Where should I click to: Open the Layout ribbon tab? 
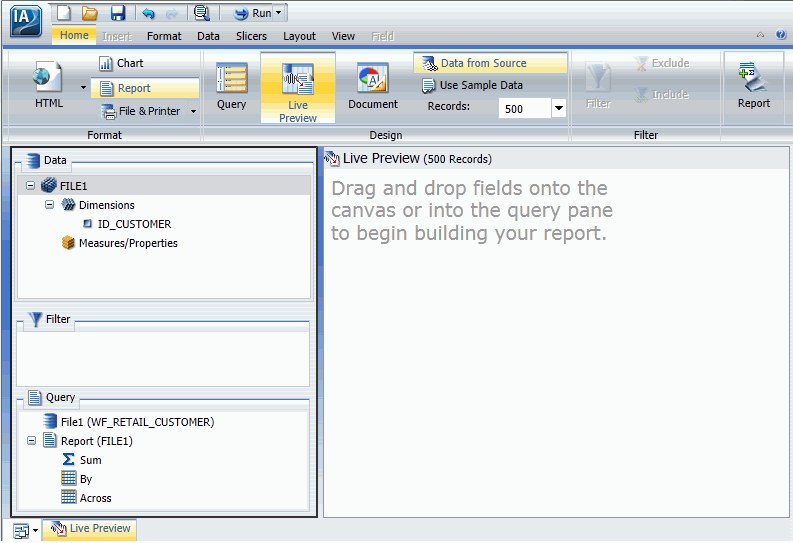point(299,36)
